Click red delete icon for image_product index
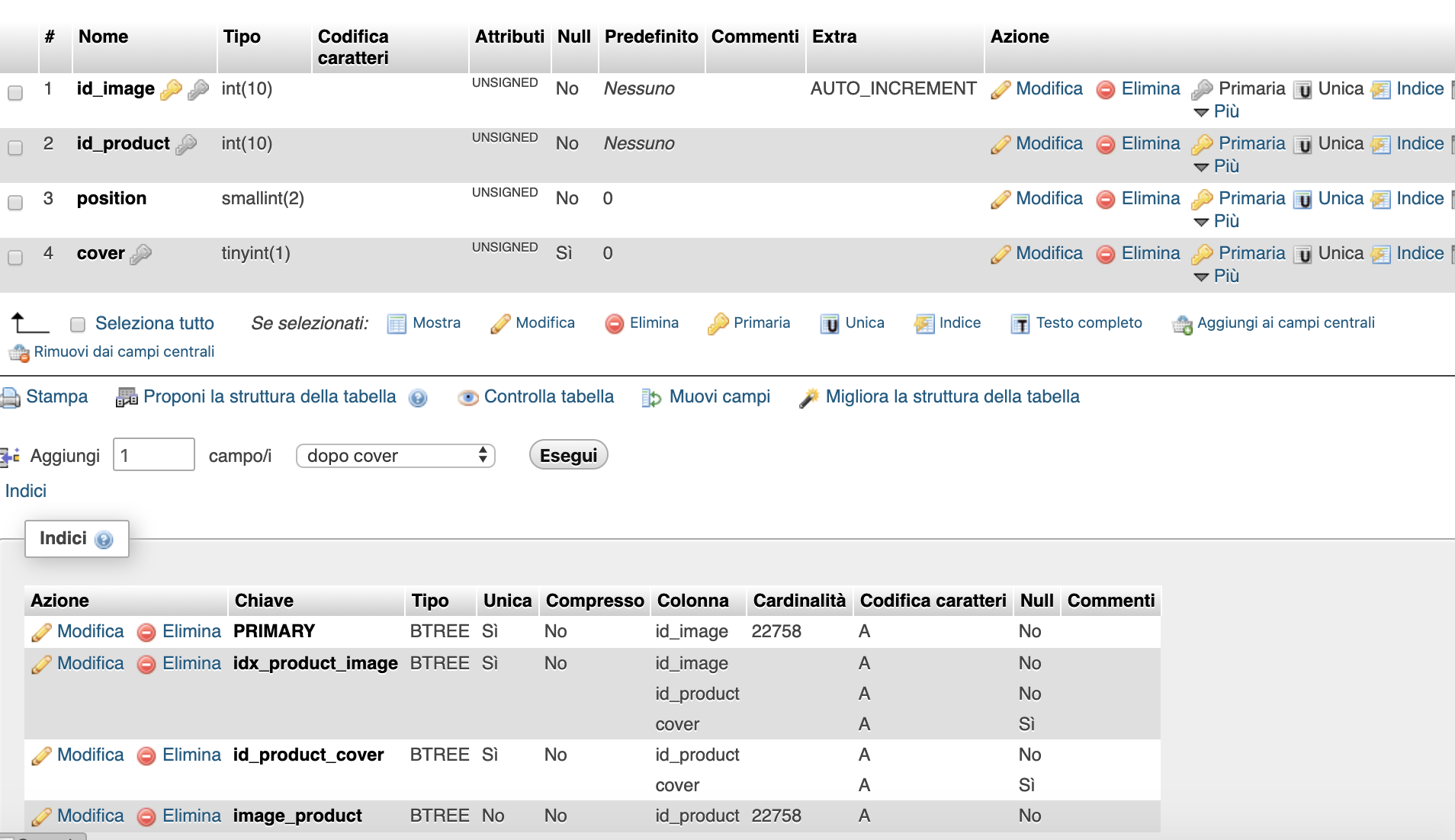Image resolution: width=1455 pixels, height=840 pixels. click(x=146, y=816)
